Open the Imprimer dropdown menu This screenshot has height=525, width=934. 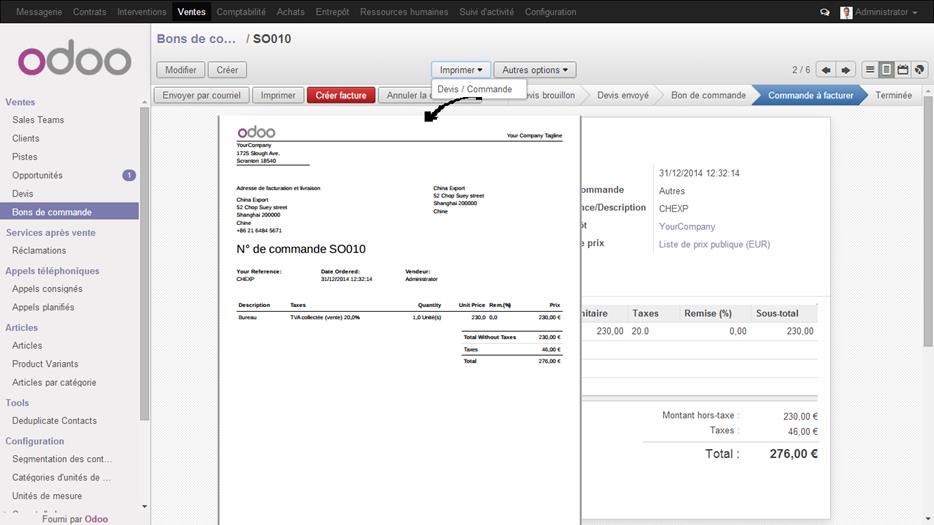tap(460, 70)
